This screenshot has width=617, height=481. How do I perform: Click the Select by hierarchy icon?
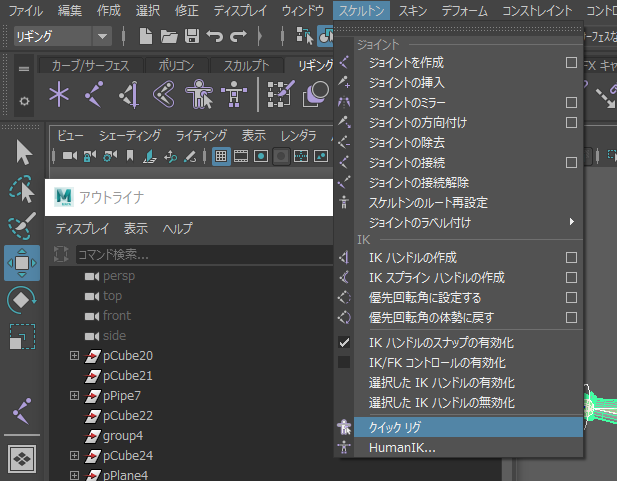point(305,36)
